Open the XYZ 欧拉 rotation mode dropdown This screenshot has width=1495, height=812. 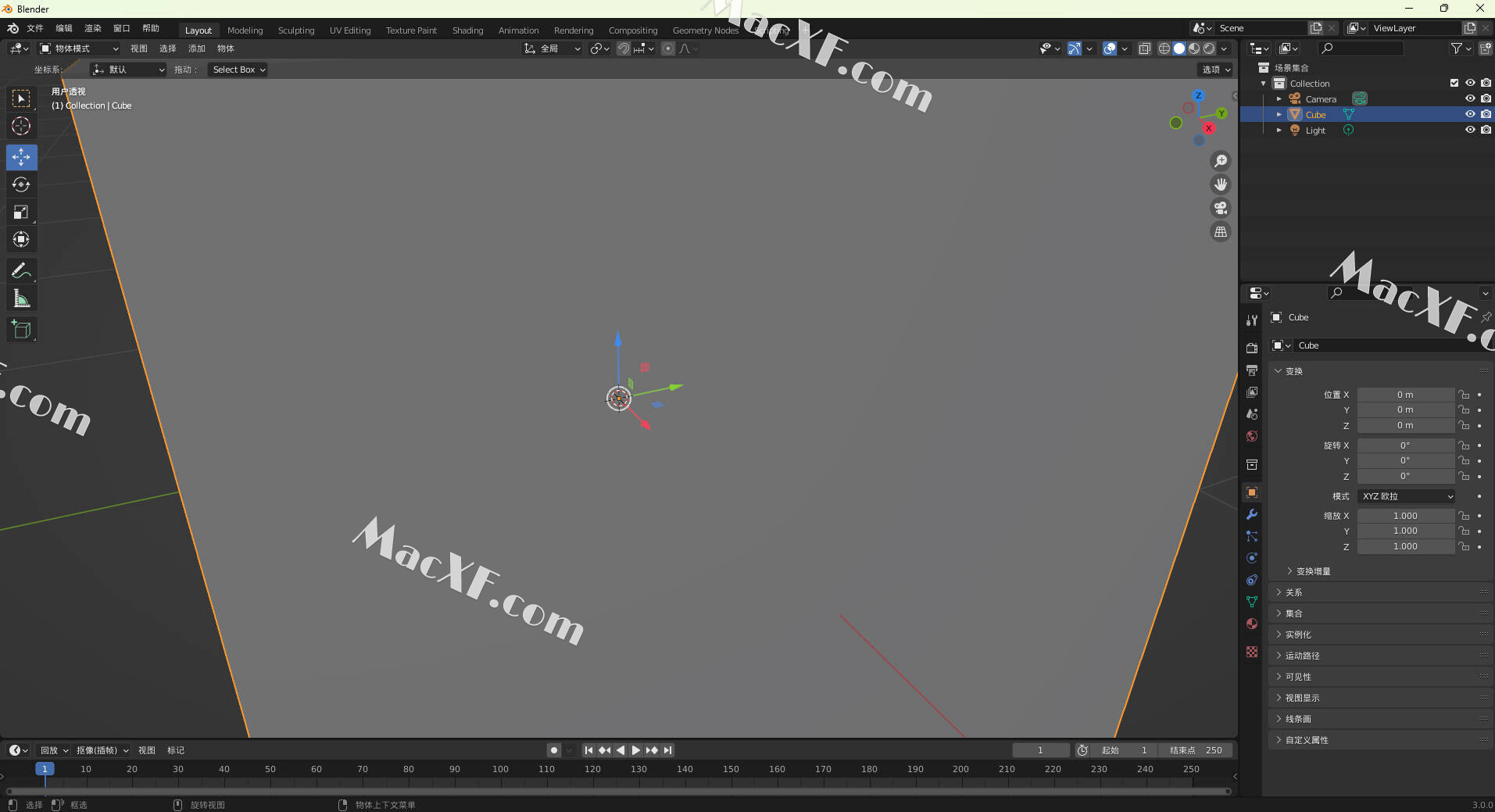pyautogui.click(x=1407, y=496)
